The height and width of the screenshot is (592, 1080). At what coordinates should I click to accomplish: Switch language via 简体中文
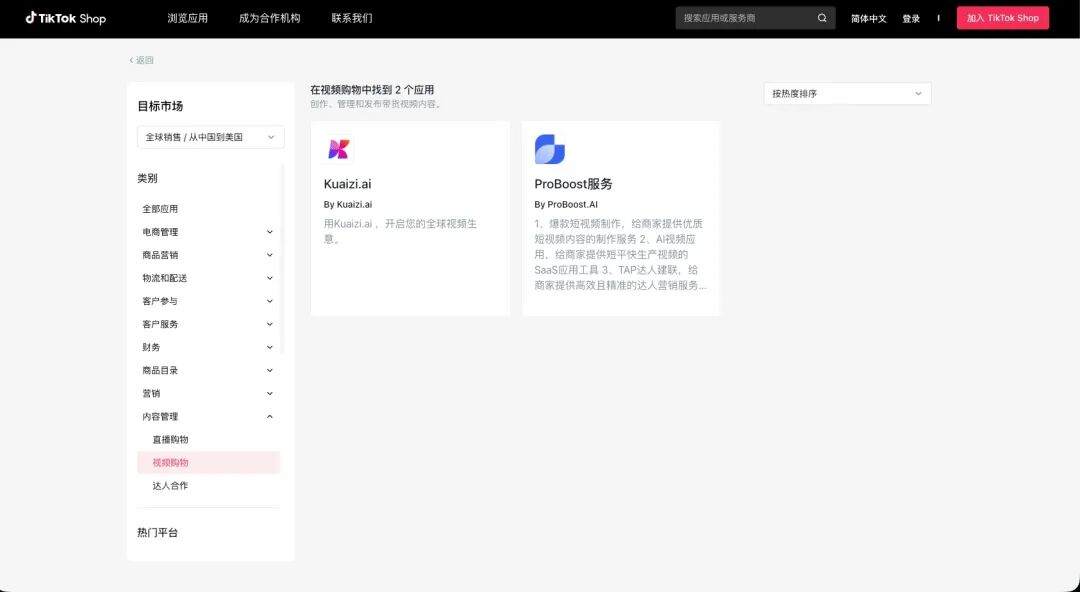pos(869,19)
